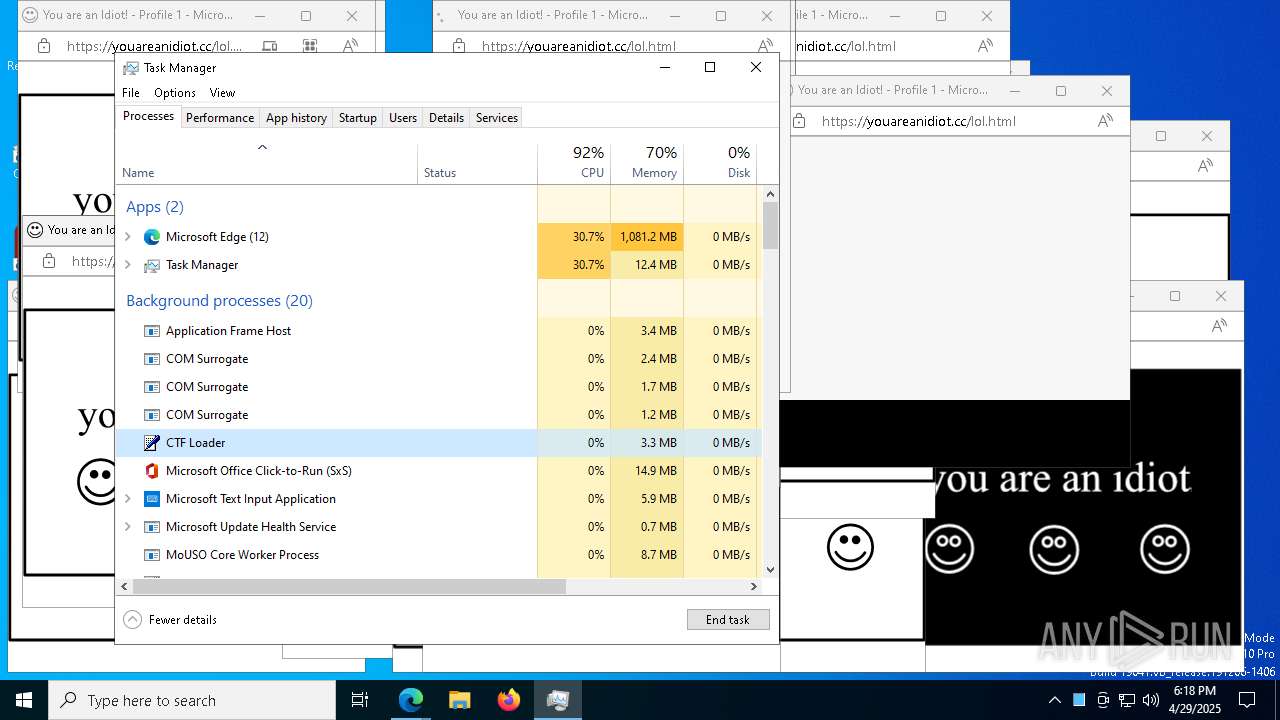Open the notification center icon
The height and width of the screenshot is (720, 1280).
coord(1246,700)
